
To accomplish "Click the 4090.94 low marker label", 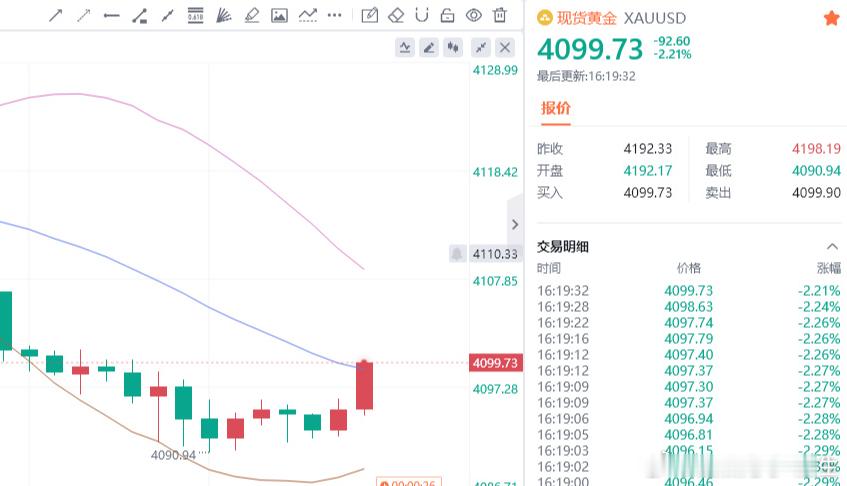I will point(173,455).
